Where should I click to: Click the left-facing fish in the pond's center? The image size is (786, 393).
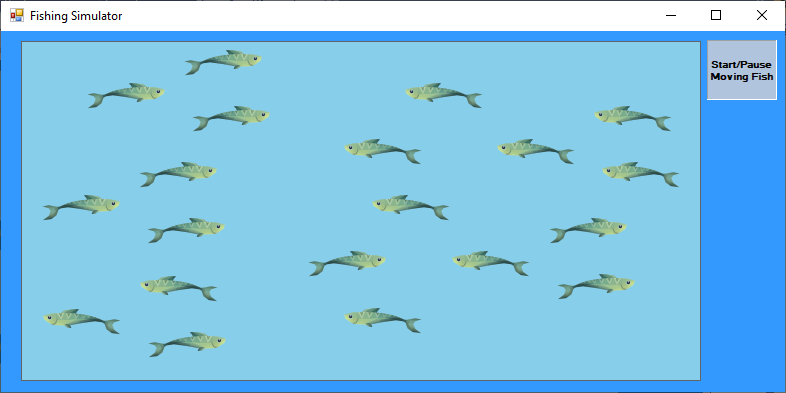(x=411, y=208)
